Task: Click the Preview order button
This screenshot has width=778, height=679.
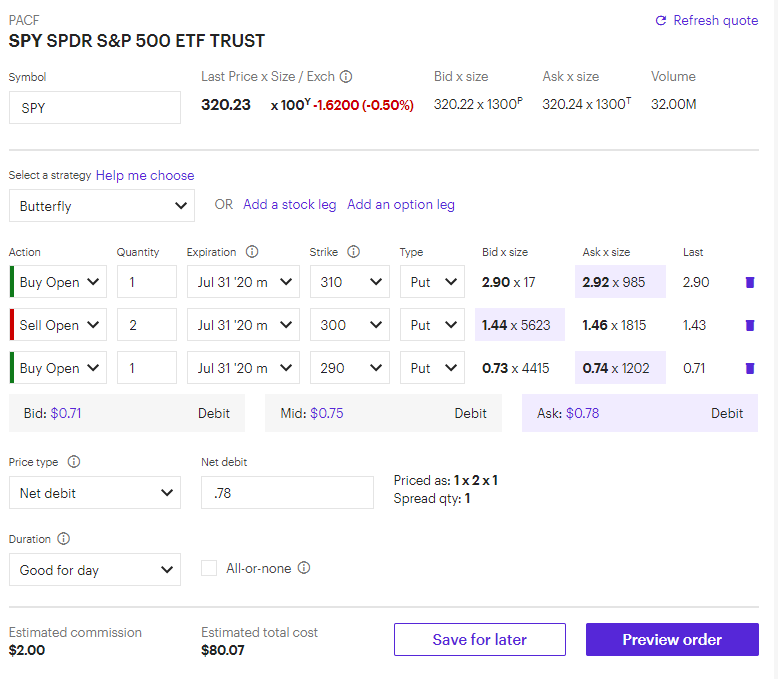Action: [672, 640]
